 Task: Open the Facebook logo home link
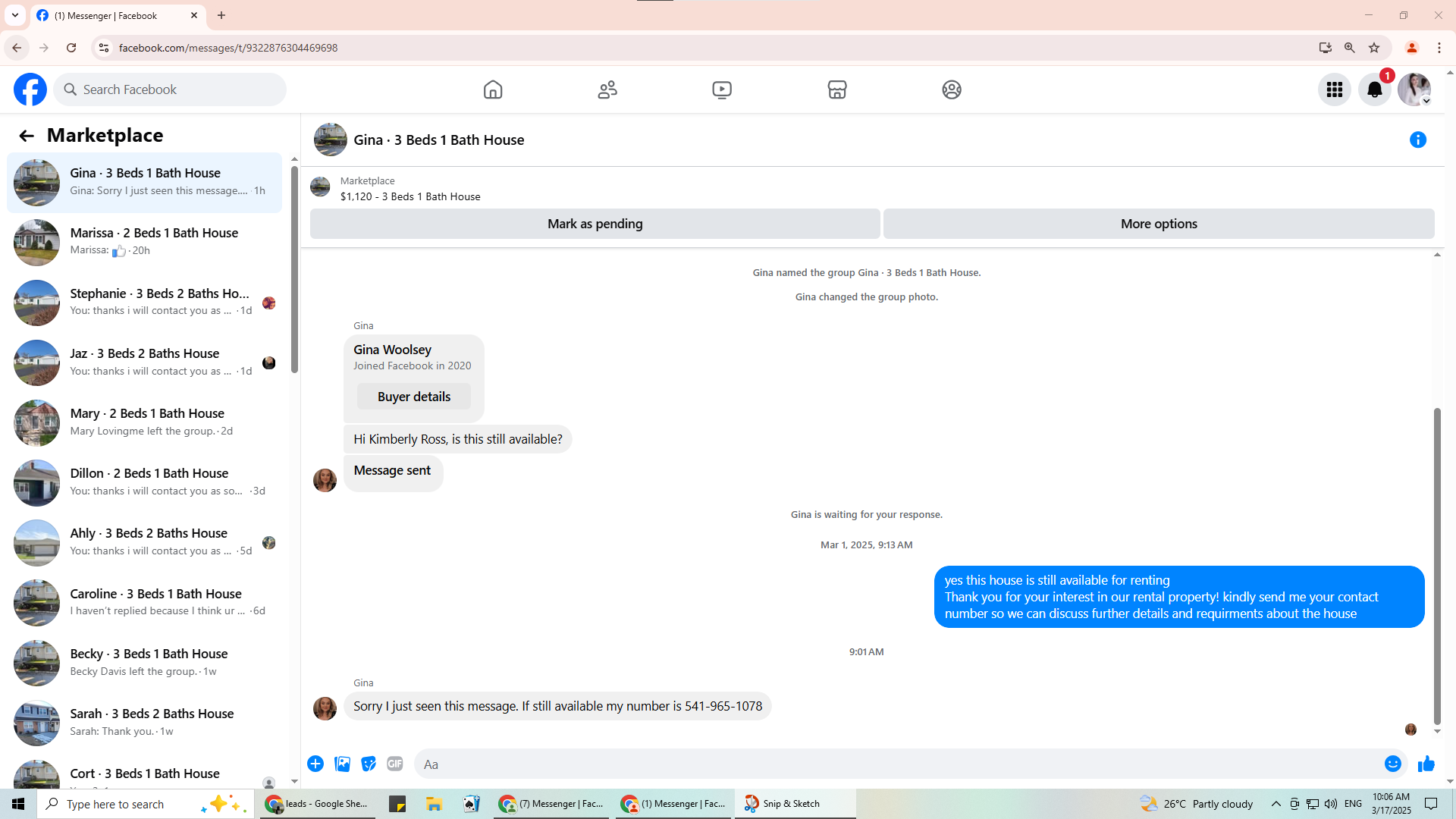coord(30,89)
